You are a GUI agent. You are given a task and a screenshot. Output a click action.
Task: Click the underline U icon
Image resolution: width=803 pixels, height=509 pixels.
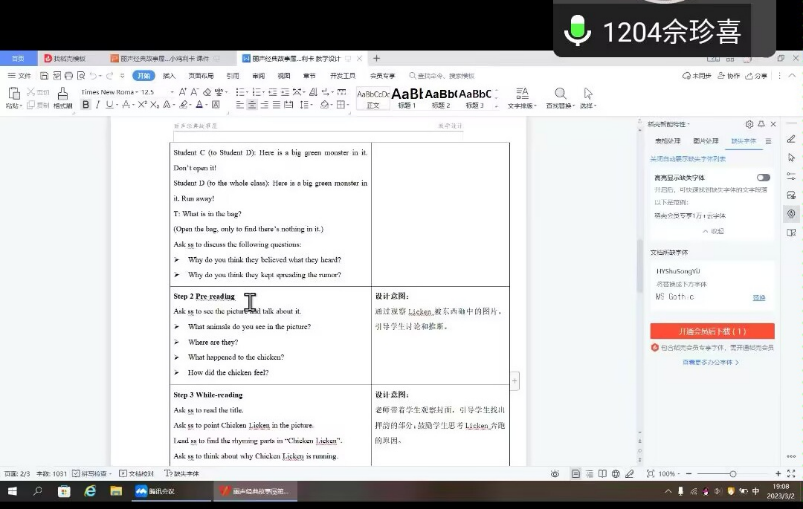tap(111, 105)
